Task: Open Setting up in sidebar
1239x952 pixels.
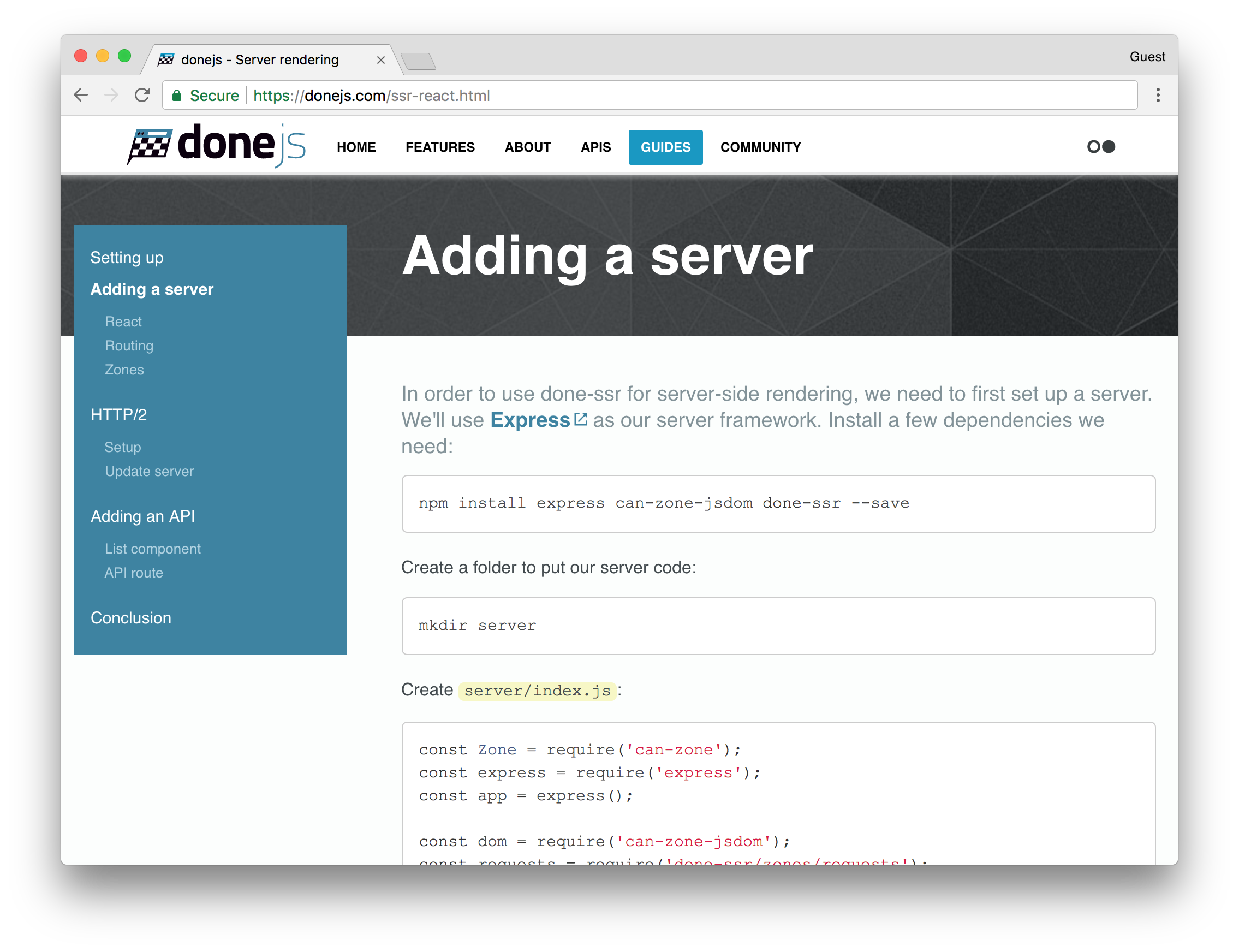Action: 127,258
